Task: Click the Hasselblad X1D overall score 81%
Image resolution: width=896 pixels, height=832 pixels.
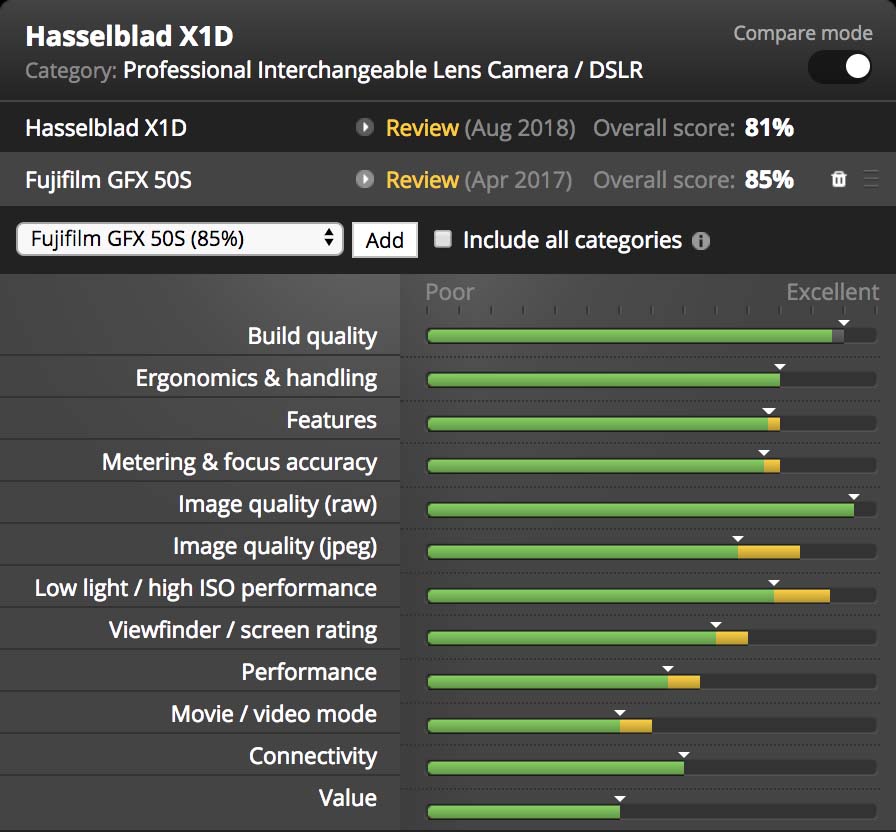Action: pyautogui.click(x=769, y=128)
